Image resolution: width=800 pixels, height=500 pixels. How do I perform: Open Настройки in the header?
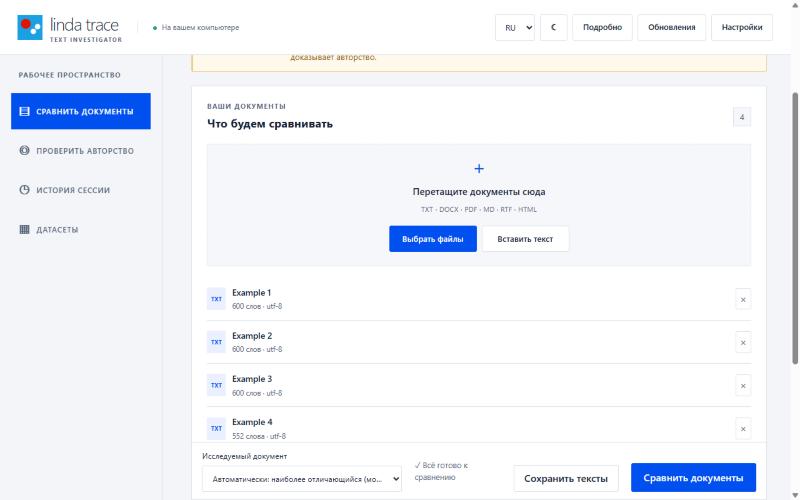742,28
